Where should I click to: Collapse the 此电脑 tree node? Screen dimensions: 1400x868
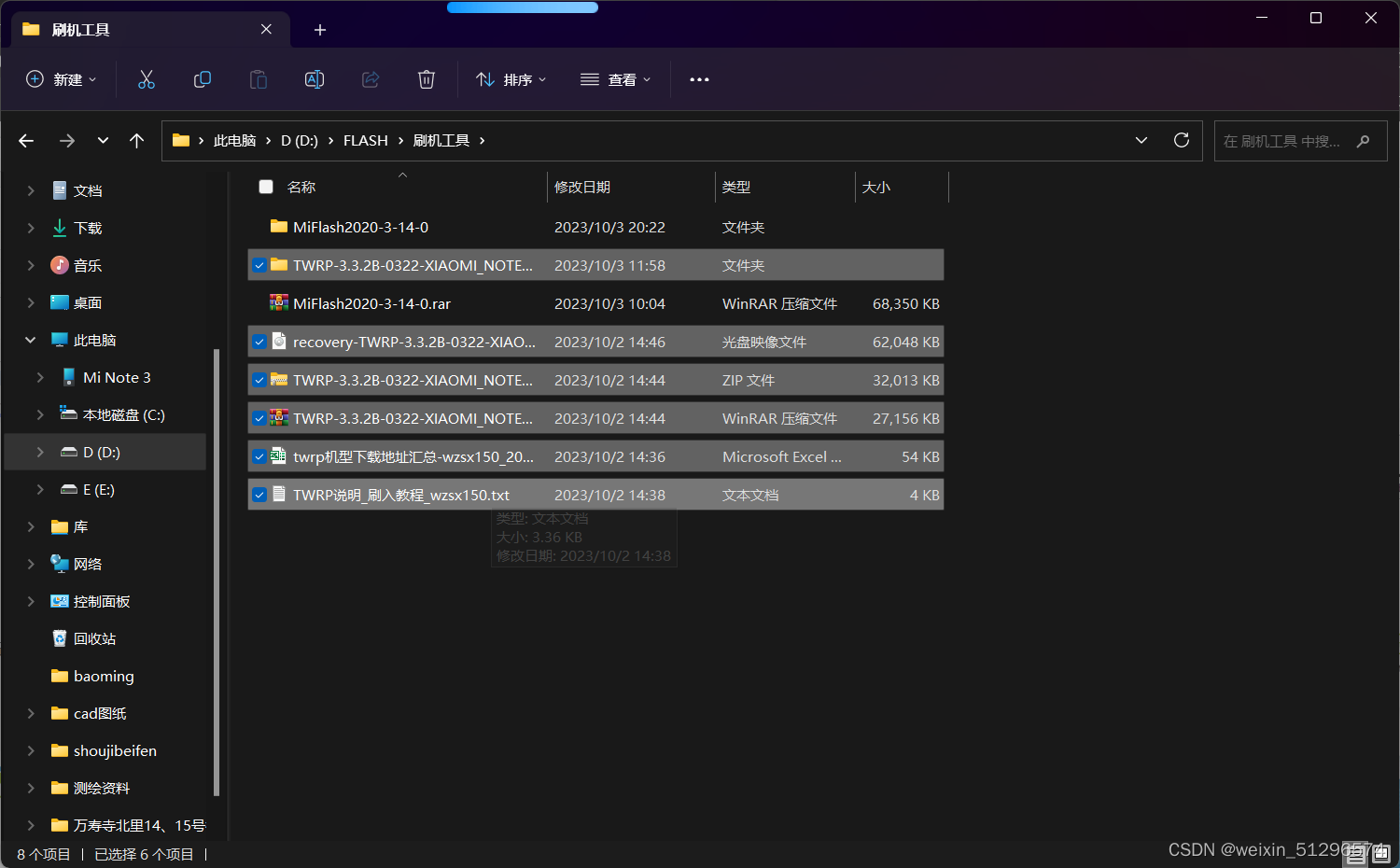tap(31, 340)
